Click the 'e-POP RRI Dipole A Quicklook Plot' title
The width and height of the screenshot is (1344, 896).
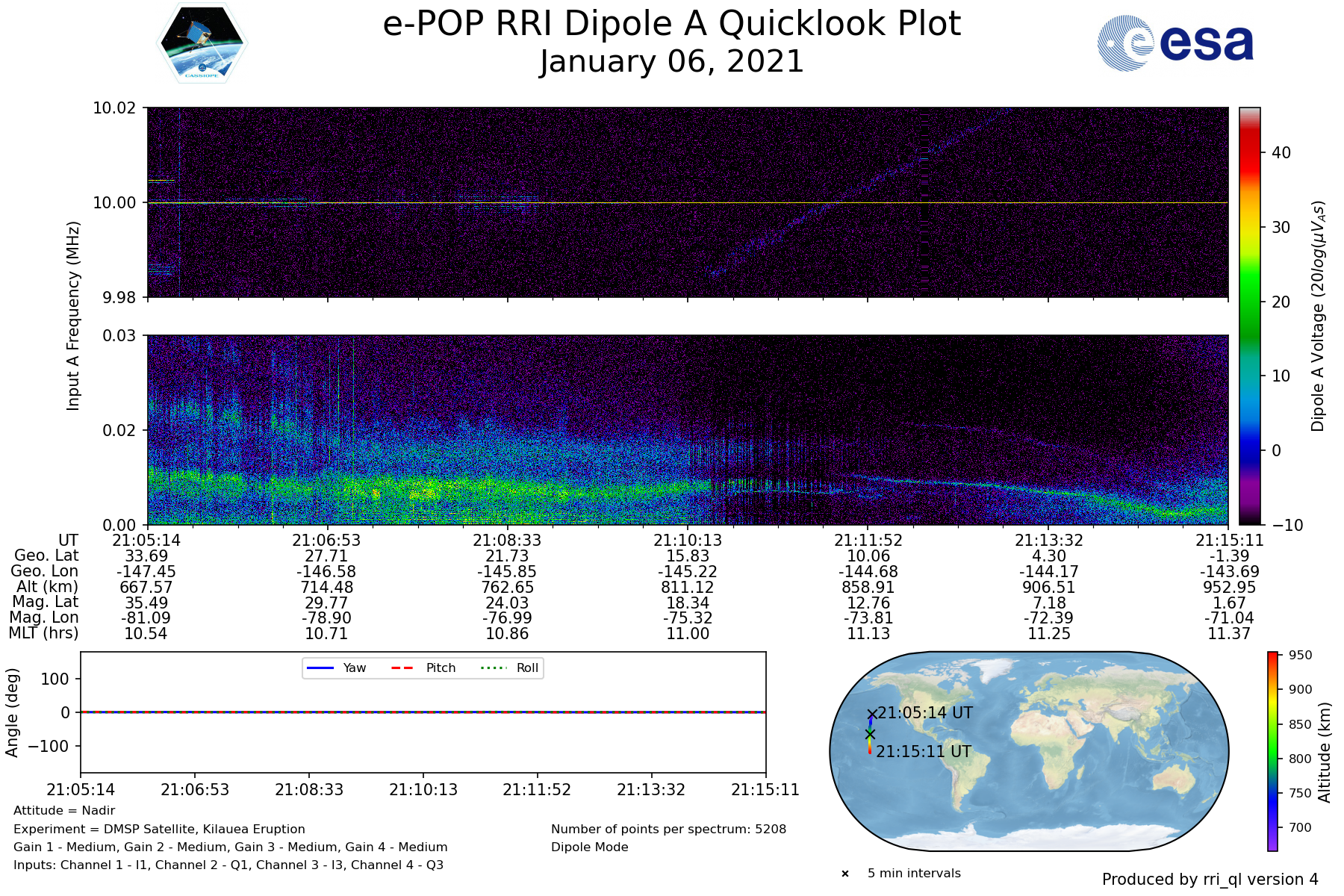pos(671,24)
